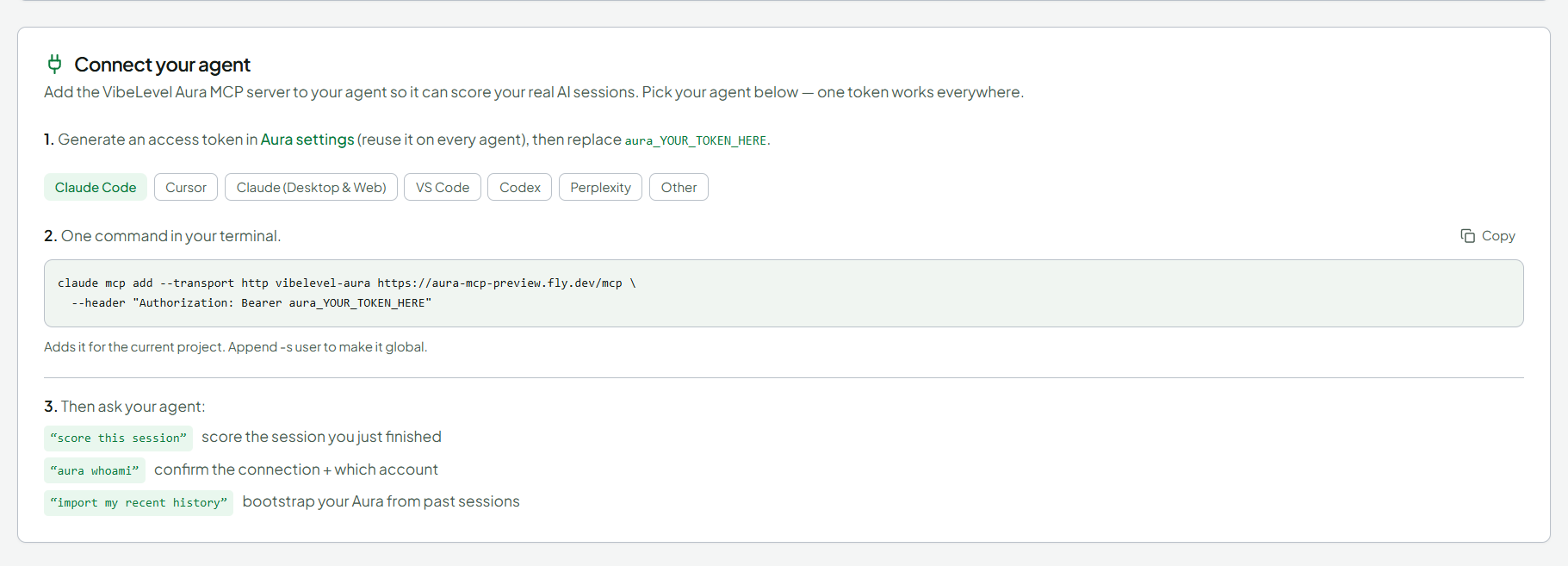
Task: Choose the Claude (Desktop & Web) tab
Action: coord(311,187)
